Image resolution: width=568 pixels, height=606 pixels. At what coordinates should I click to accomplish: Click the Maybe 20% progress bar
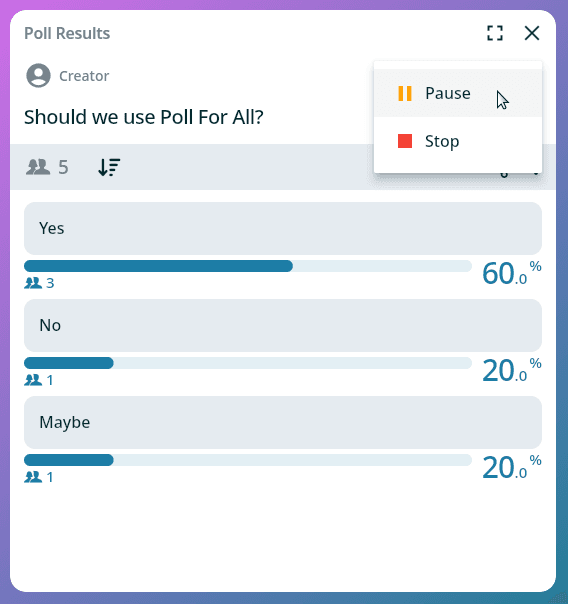(248, 460)
